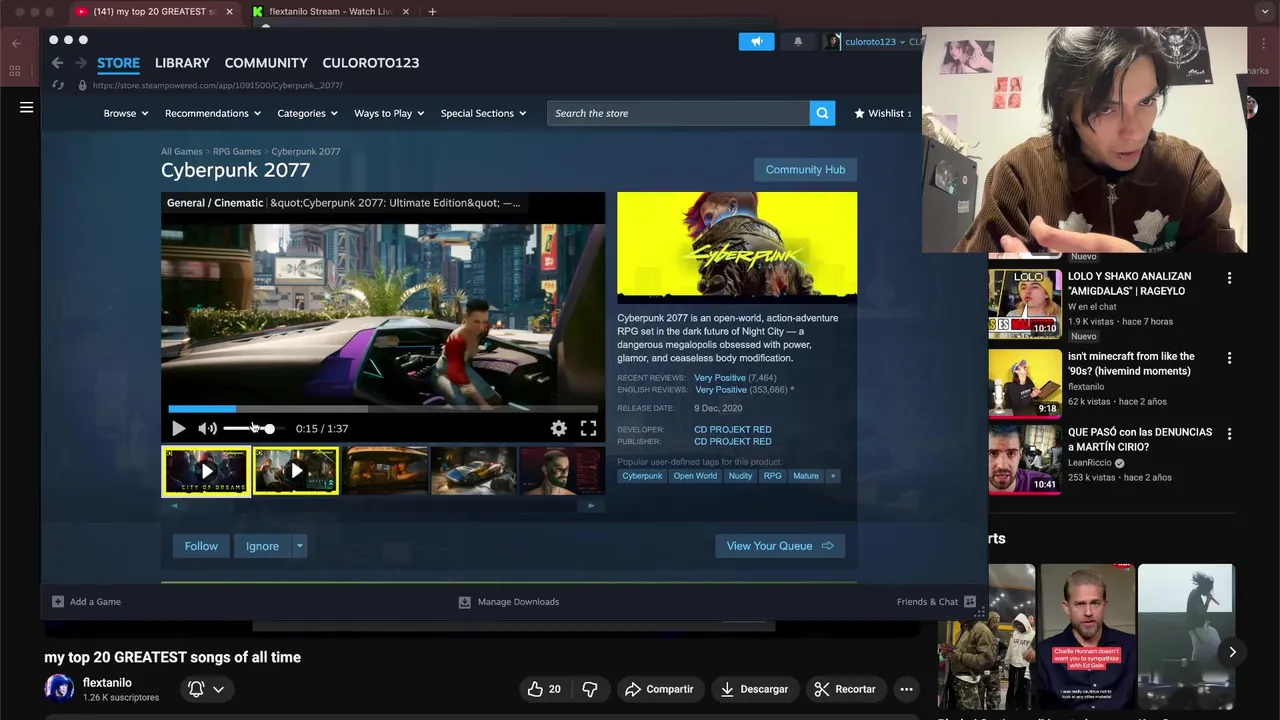Viewport: 1280px width, 720px height.
Task: Open the Ignore options dropdown arrow
Action: coord(299,546)
